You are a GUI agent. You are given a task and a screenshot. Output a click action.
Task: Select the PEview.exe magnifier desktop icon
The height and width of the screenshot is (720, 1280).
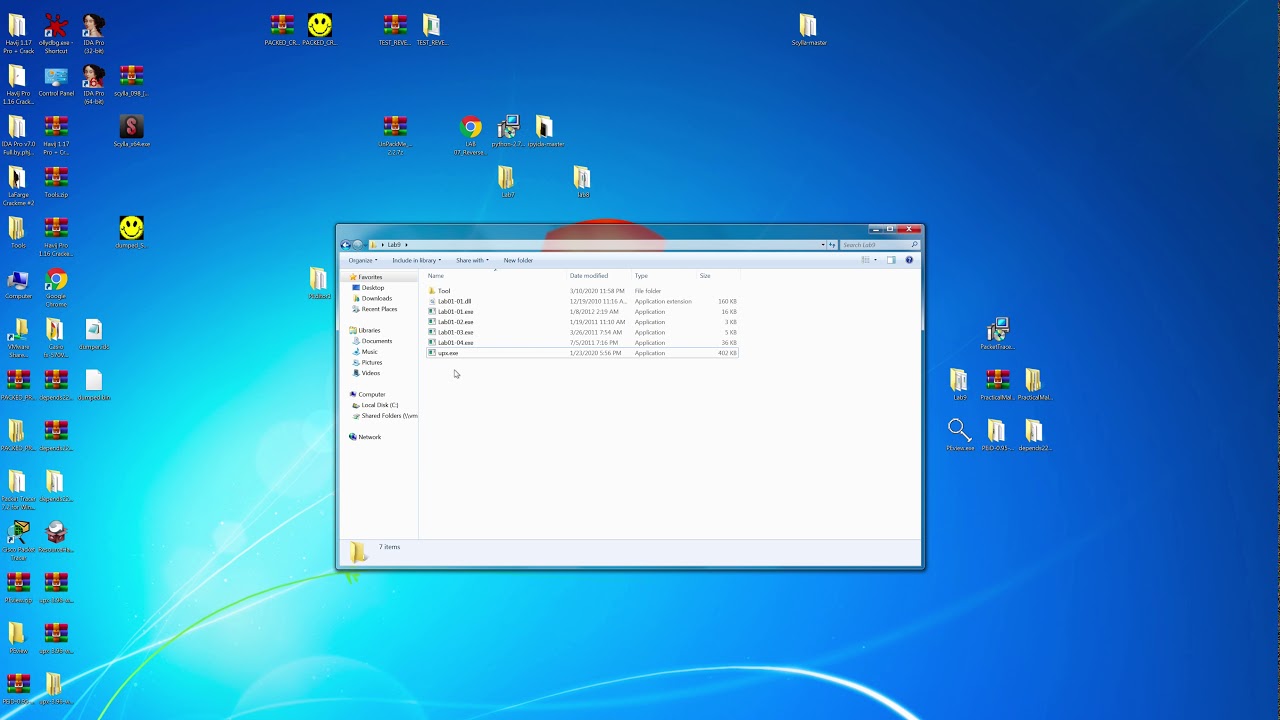(959, 435)
